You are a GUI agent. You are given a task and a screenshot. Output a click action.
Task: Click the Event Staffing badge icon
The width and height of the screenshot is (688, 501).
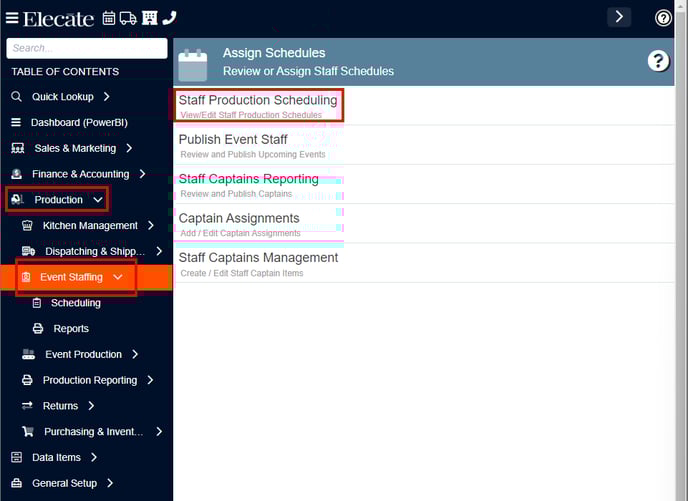click(26, 277)
